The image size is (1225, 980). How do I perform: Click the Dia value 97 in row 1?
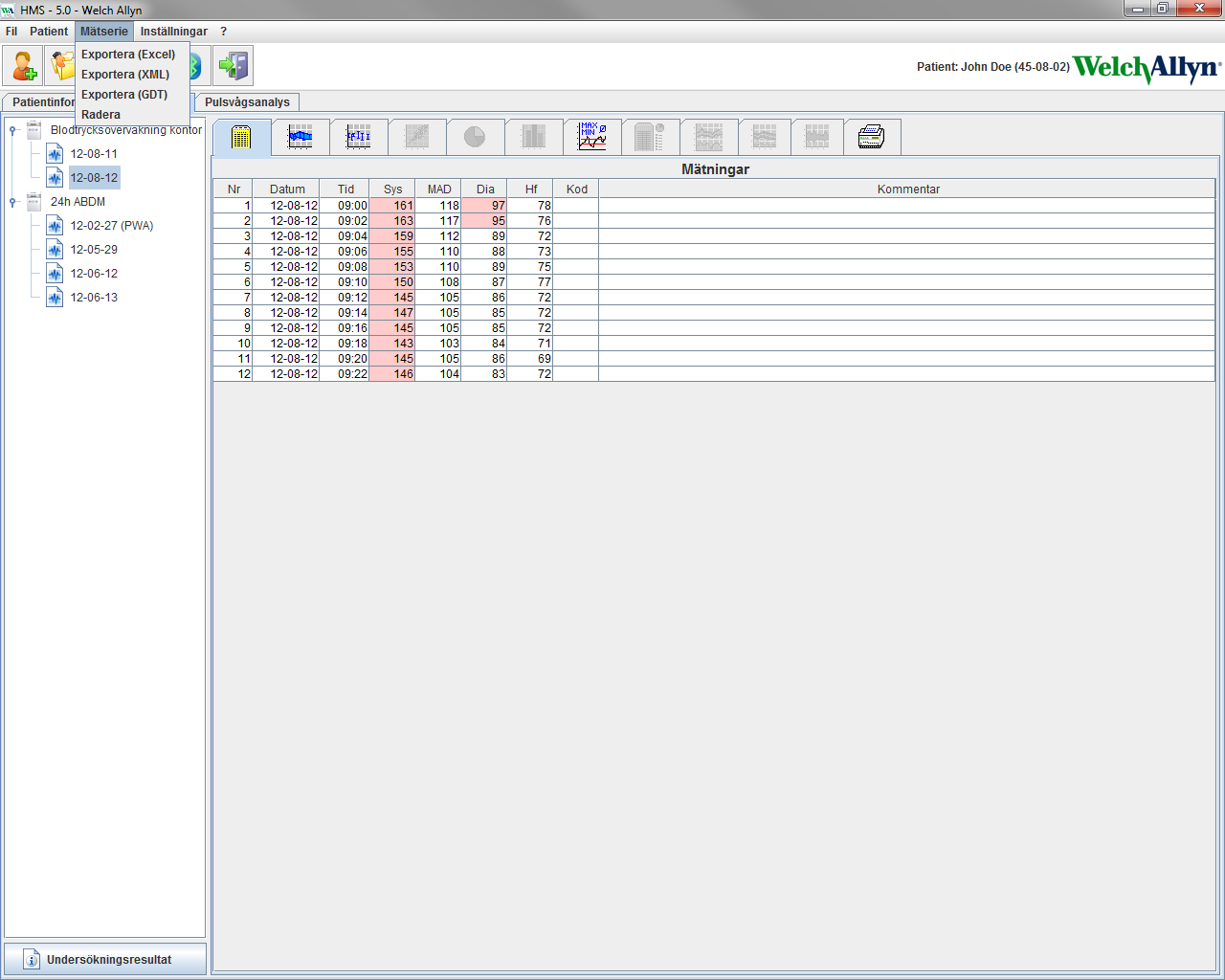[x=485, y=206]
